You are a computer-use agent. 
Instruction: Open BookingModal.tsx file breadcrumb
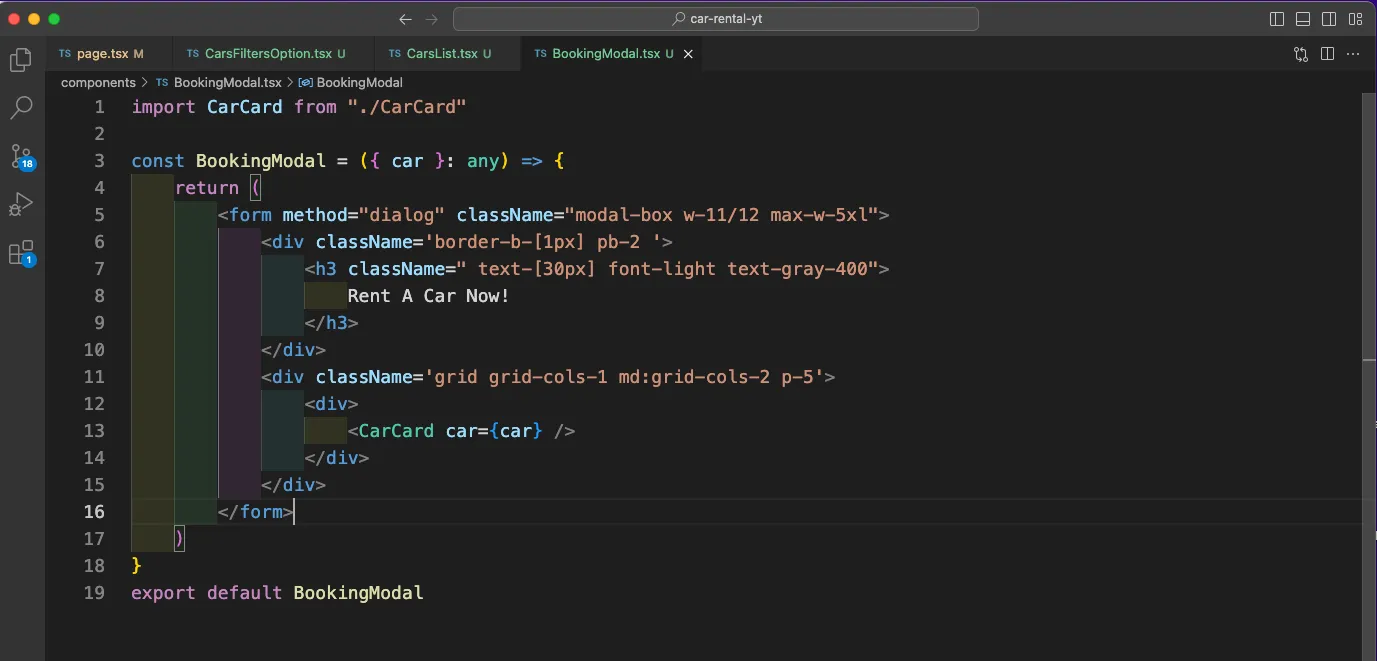(219, 83)
